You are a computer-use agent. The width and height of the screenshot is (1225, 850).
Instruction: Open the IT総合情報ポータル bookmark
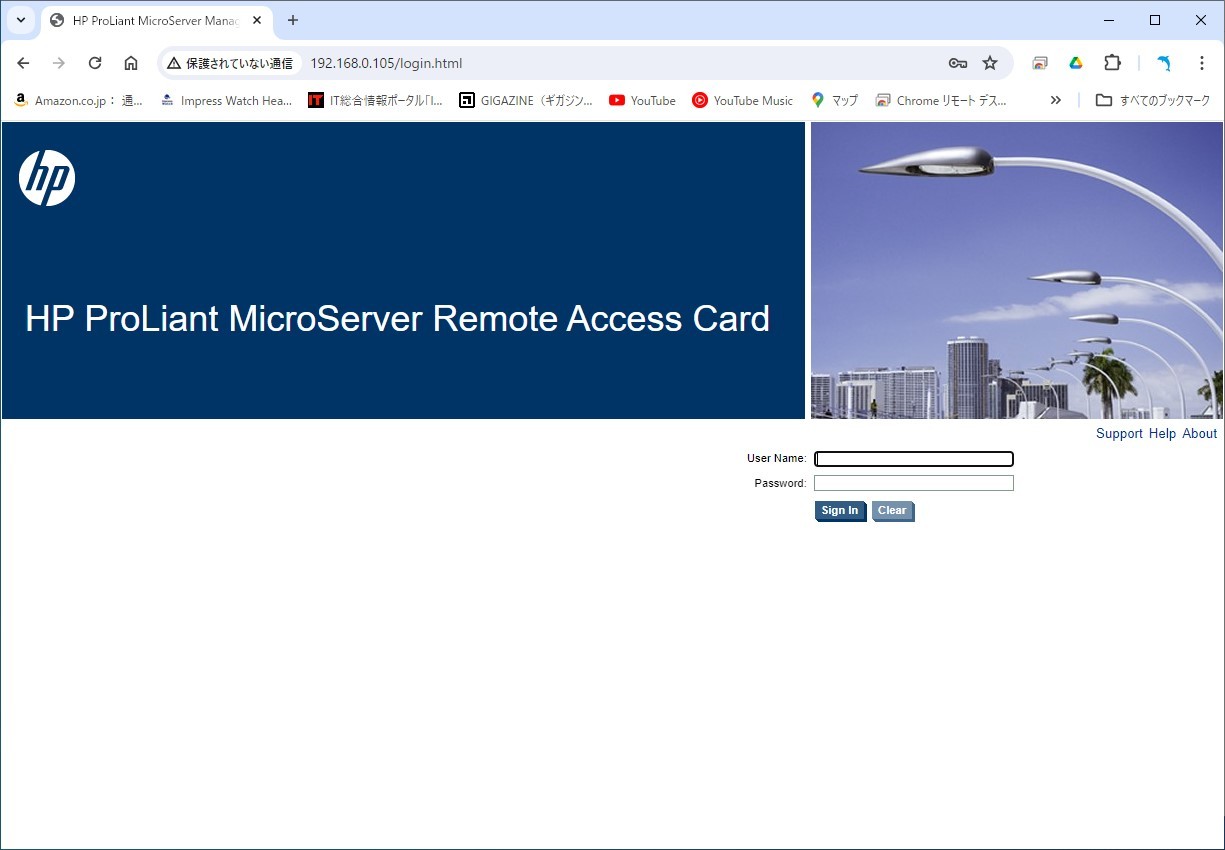pyautogui.click(x=376, y=100)
